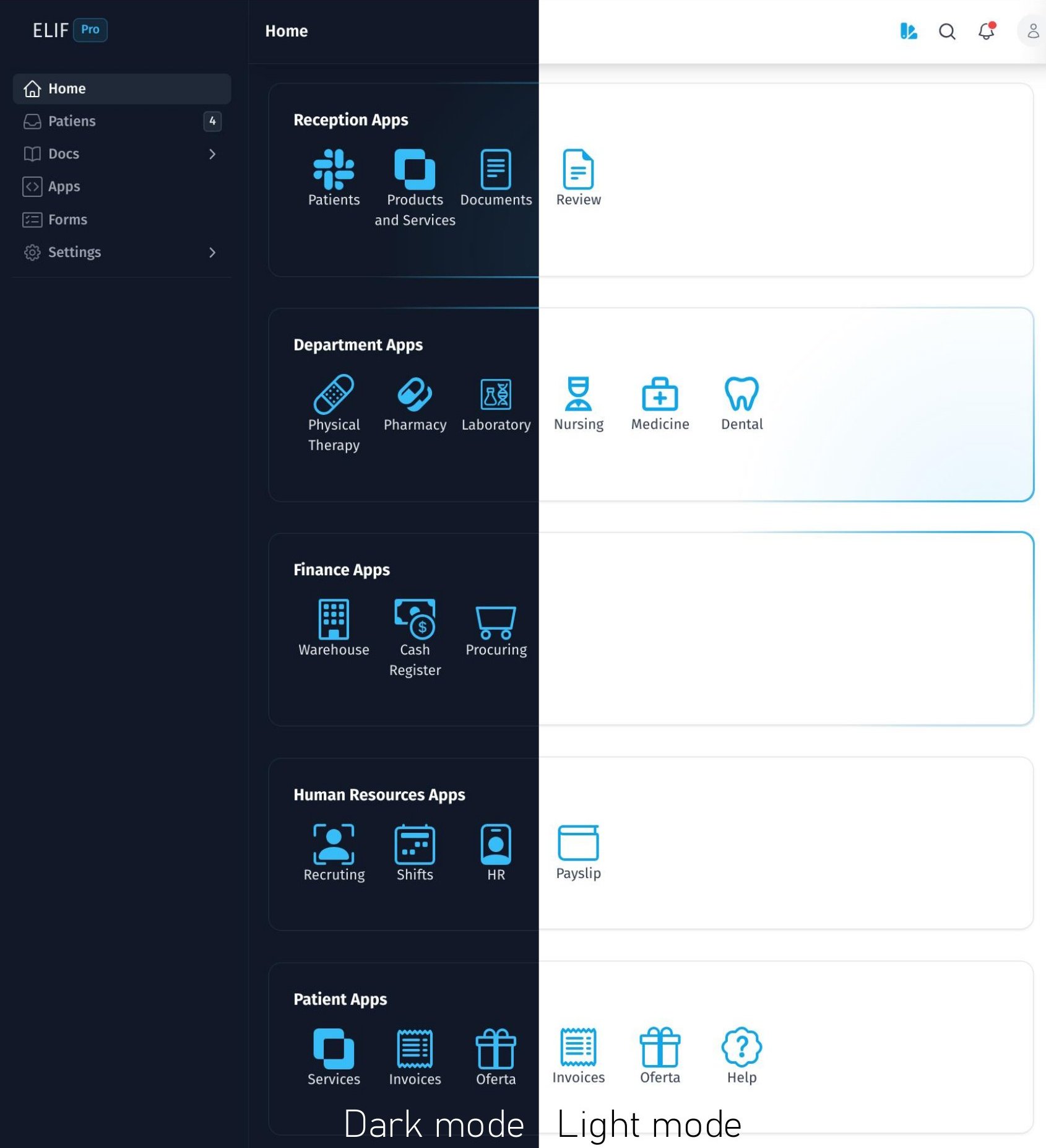The height and width of the screenshot is (1148, 1046).
Task: Open the Cash Register app
Action: pos(415,619)
